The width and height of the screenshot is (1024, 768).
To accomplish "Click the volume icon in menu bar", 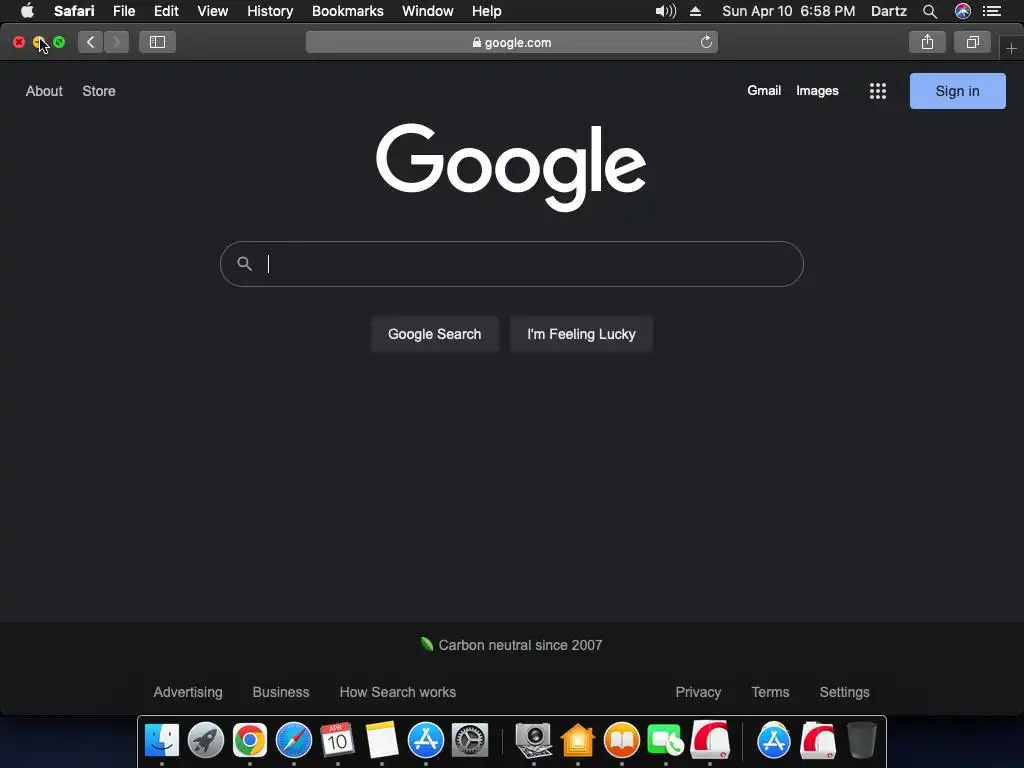I will [x=665, y=11].
